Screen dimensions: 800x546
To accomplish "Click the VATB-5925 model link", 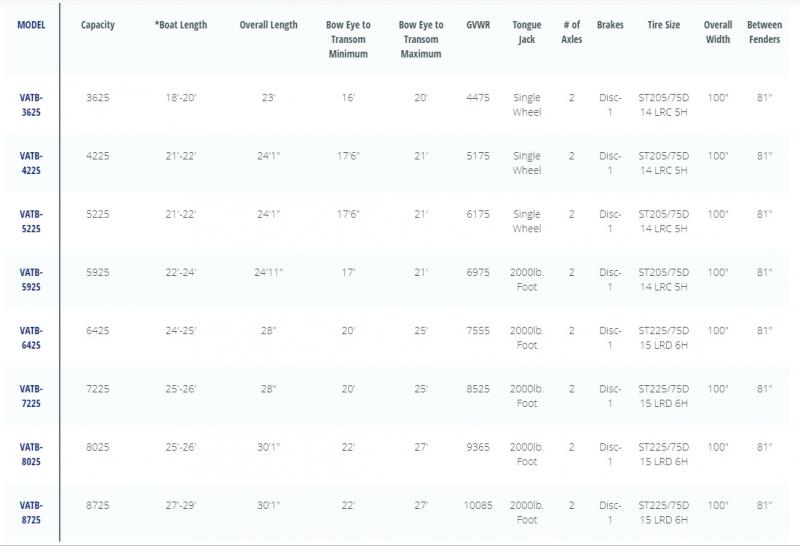I will tap(31, 279).
